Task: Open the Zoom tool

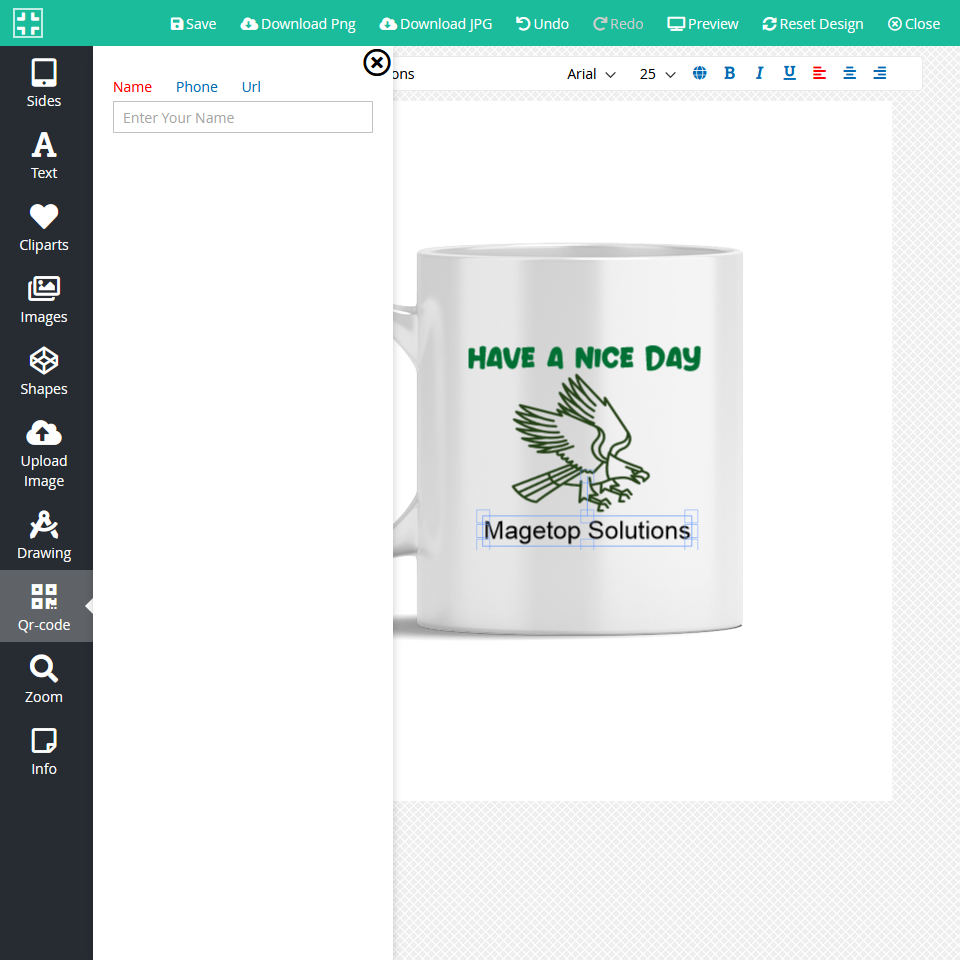Action: click(x=44, y=679)
